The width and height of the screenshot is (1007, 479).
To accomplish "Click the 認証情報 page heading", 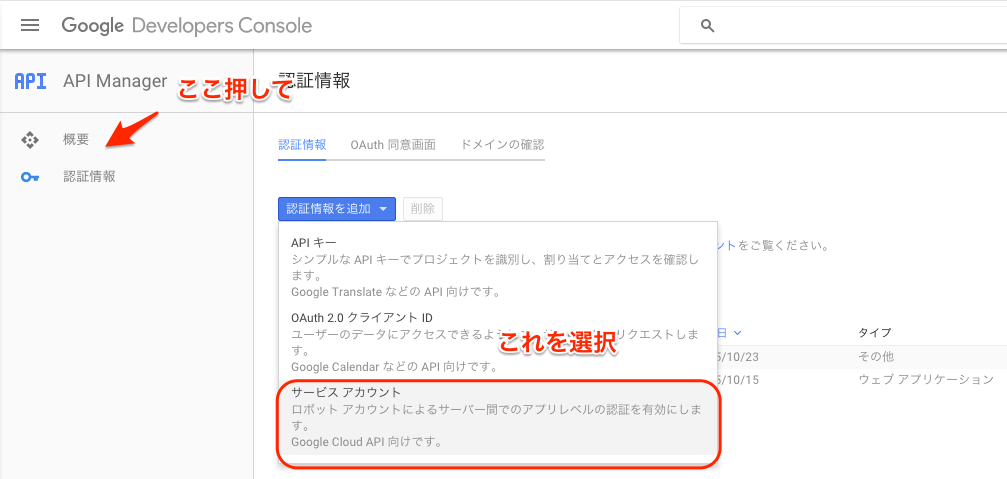I will click(x=315, y=81).
